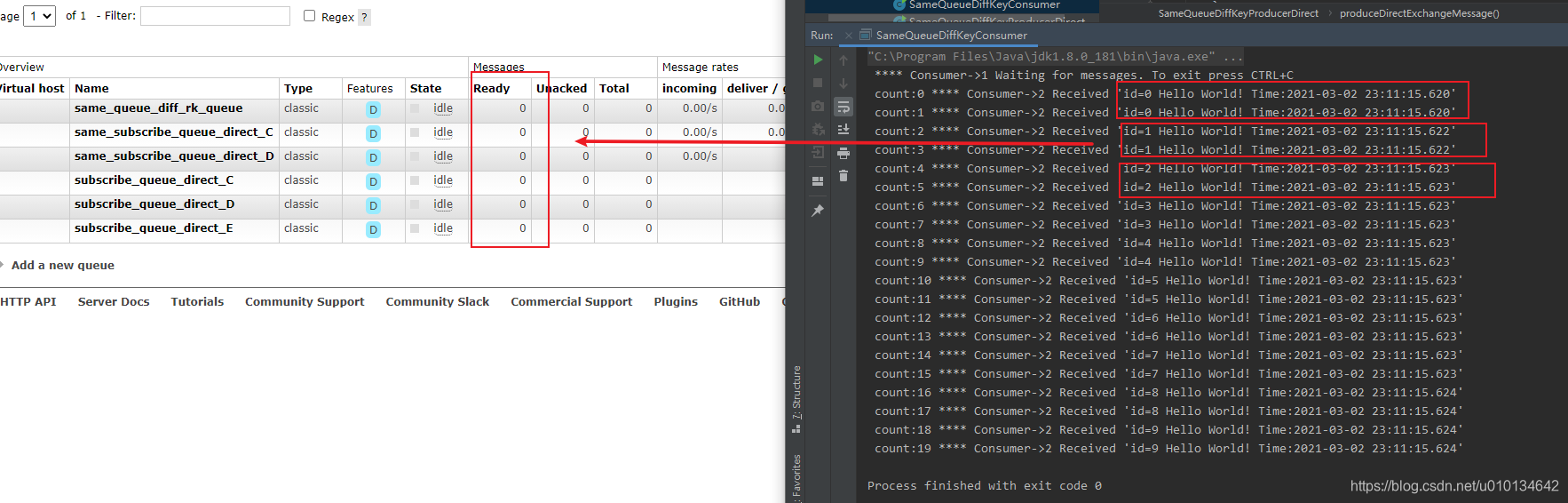Viewport: 1568px width, 503px height.
Task: Open the subscribe_queue_direct_D queue
Action: tap(154, 204)
